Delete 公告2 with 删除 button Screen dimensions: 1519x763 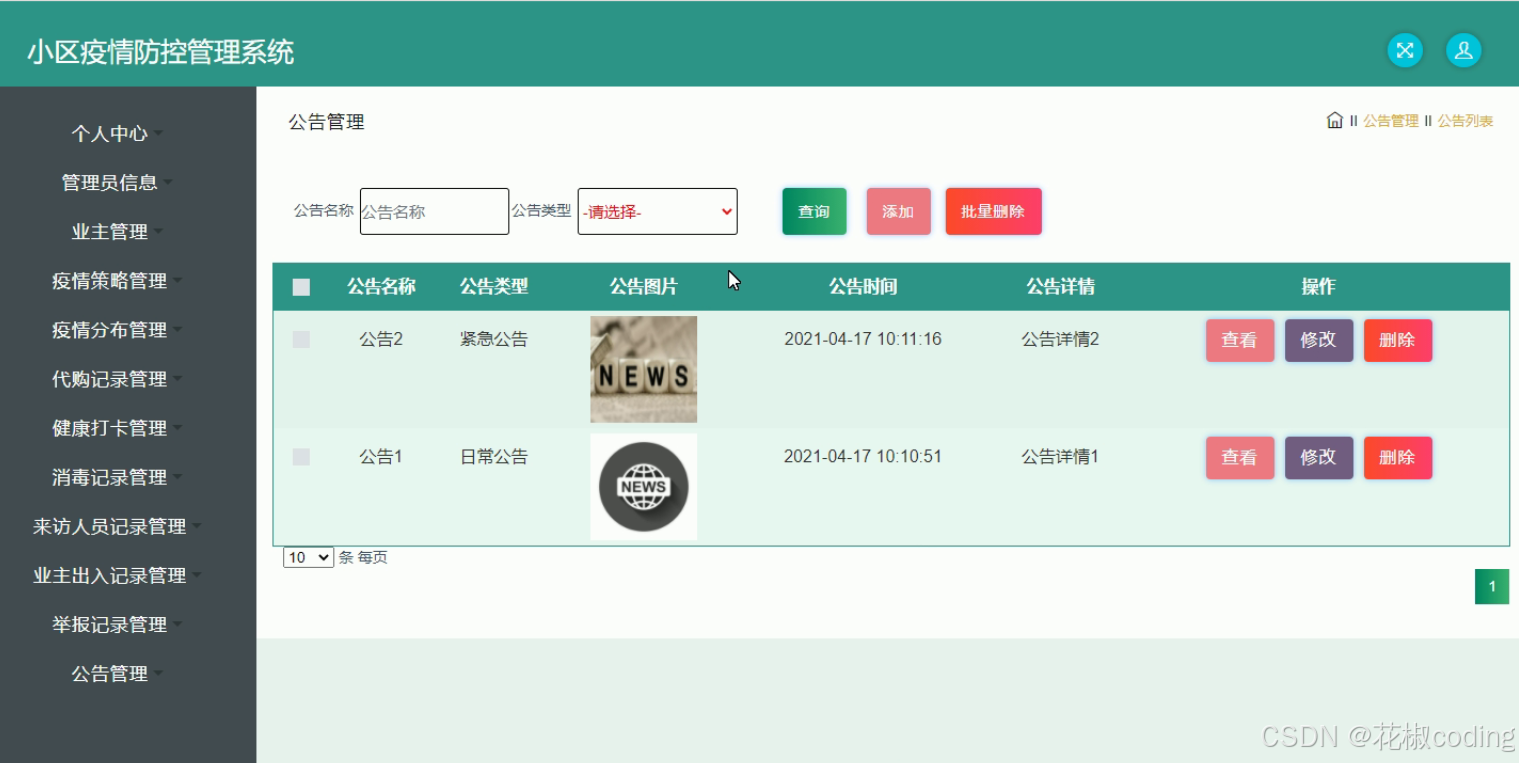pos(1397,340)
